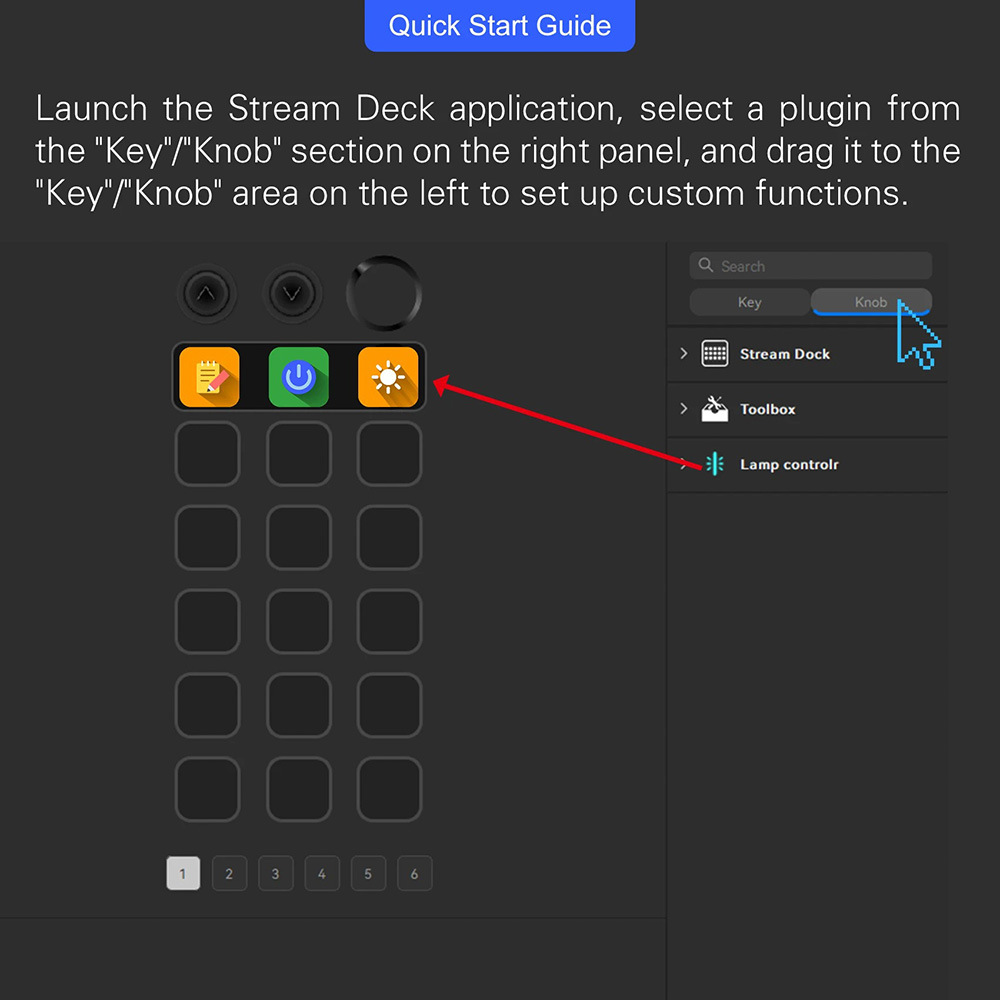Go to page 2
This screenshot has width=1000, height=1000.
(229, 873)
